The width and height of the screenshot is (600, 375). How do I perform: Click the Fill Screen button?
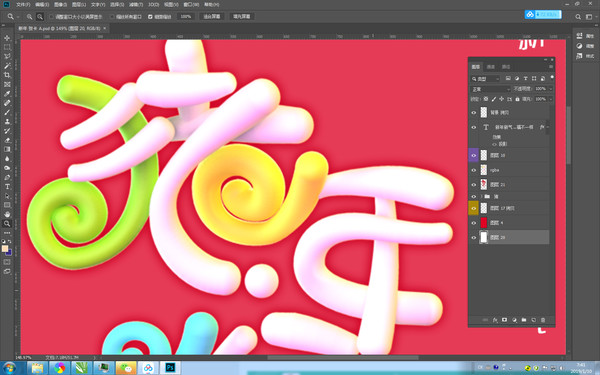pos(242,17)
